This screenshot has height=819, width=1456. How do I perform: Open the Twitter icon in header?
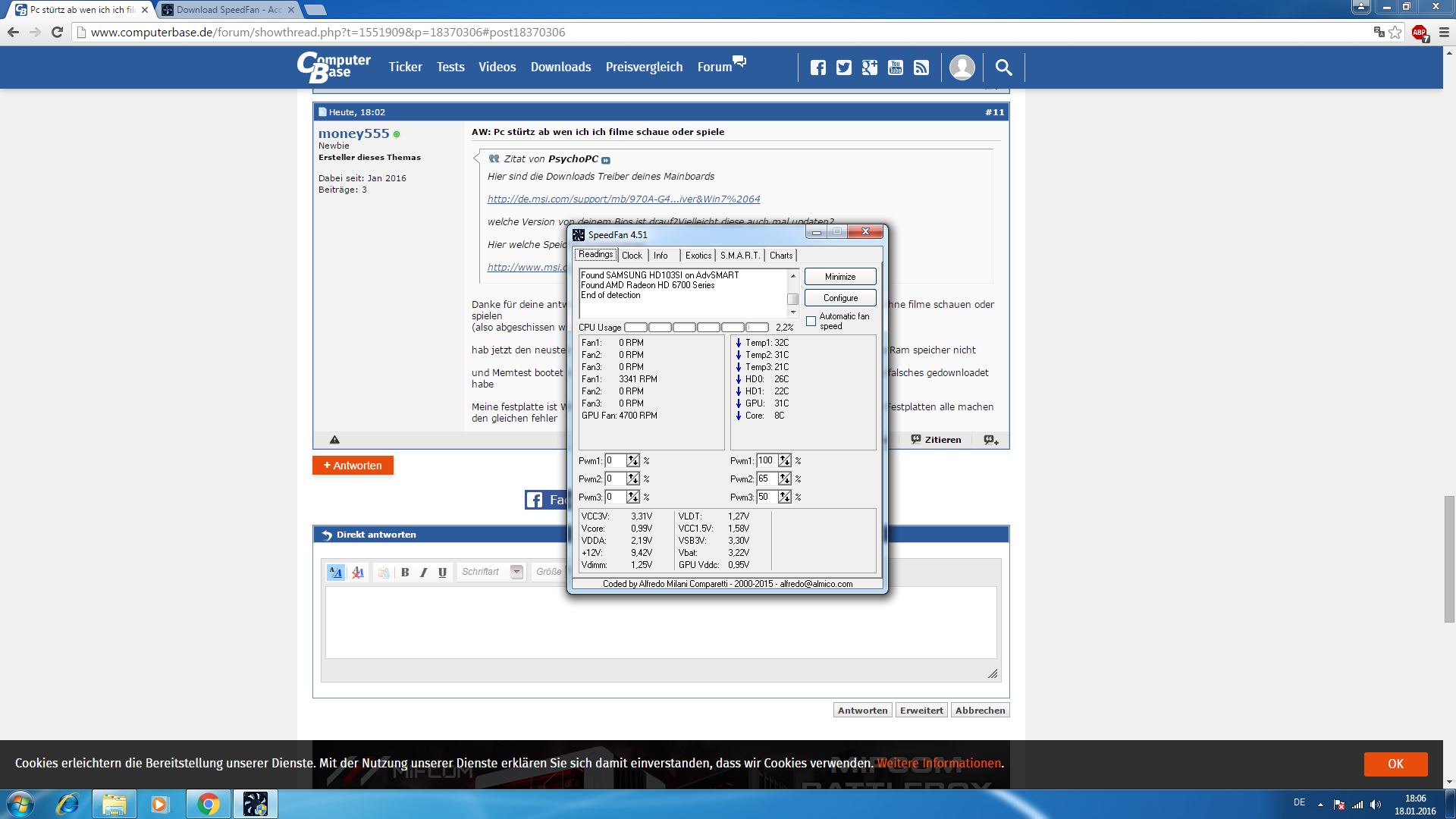[x=843, y=67]
